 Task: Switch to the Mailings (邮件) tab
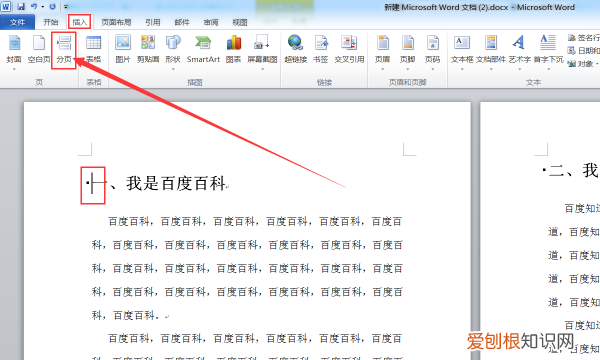[x=182, y=22]
